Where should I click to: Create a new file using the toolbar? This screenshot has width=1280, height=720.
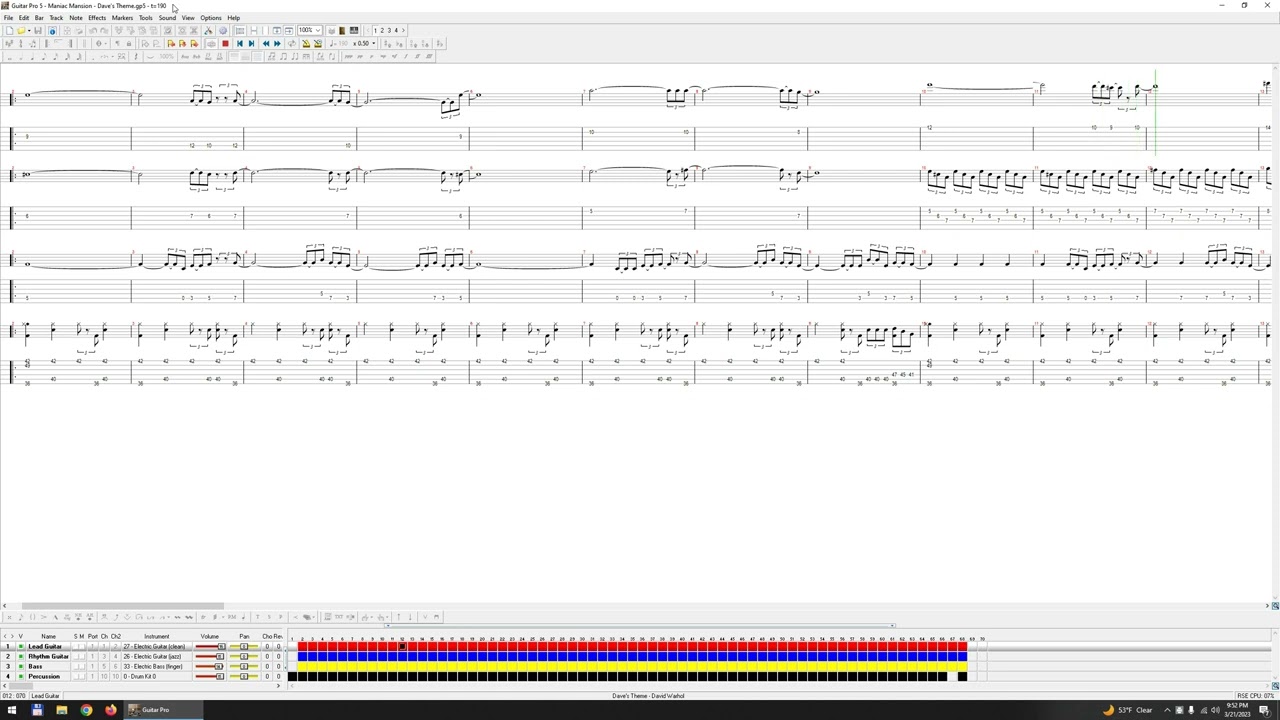coord(10,30)
